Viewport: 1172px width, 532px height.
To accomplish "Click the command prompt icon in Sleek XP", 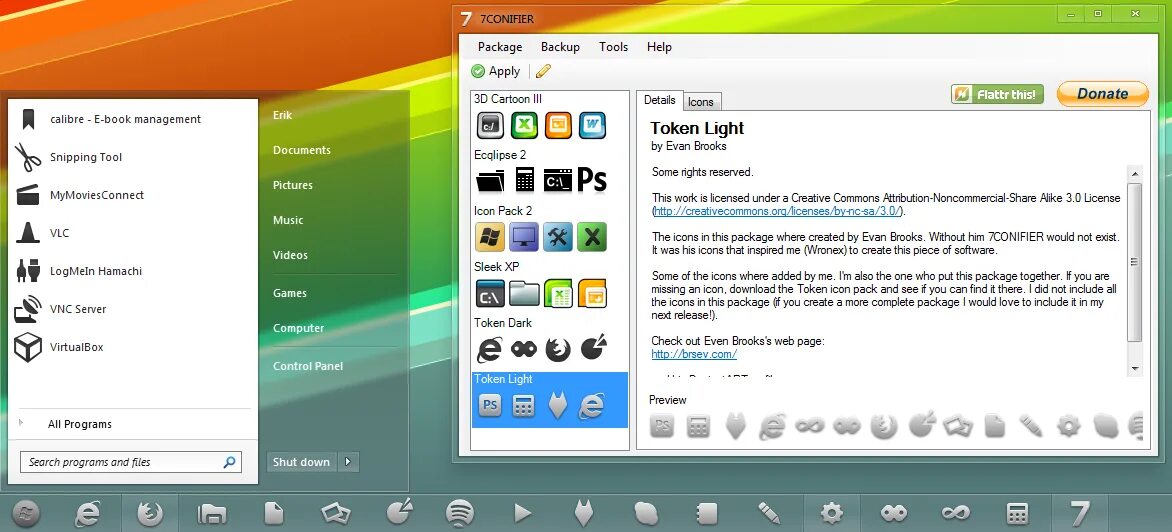I will tap(490, 294).
